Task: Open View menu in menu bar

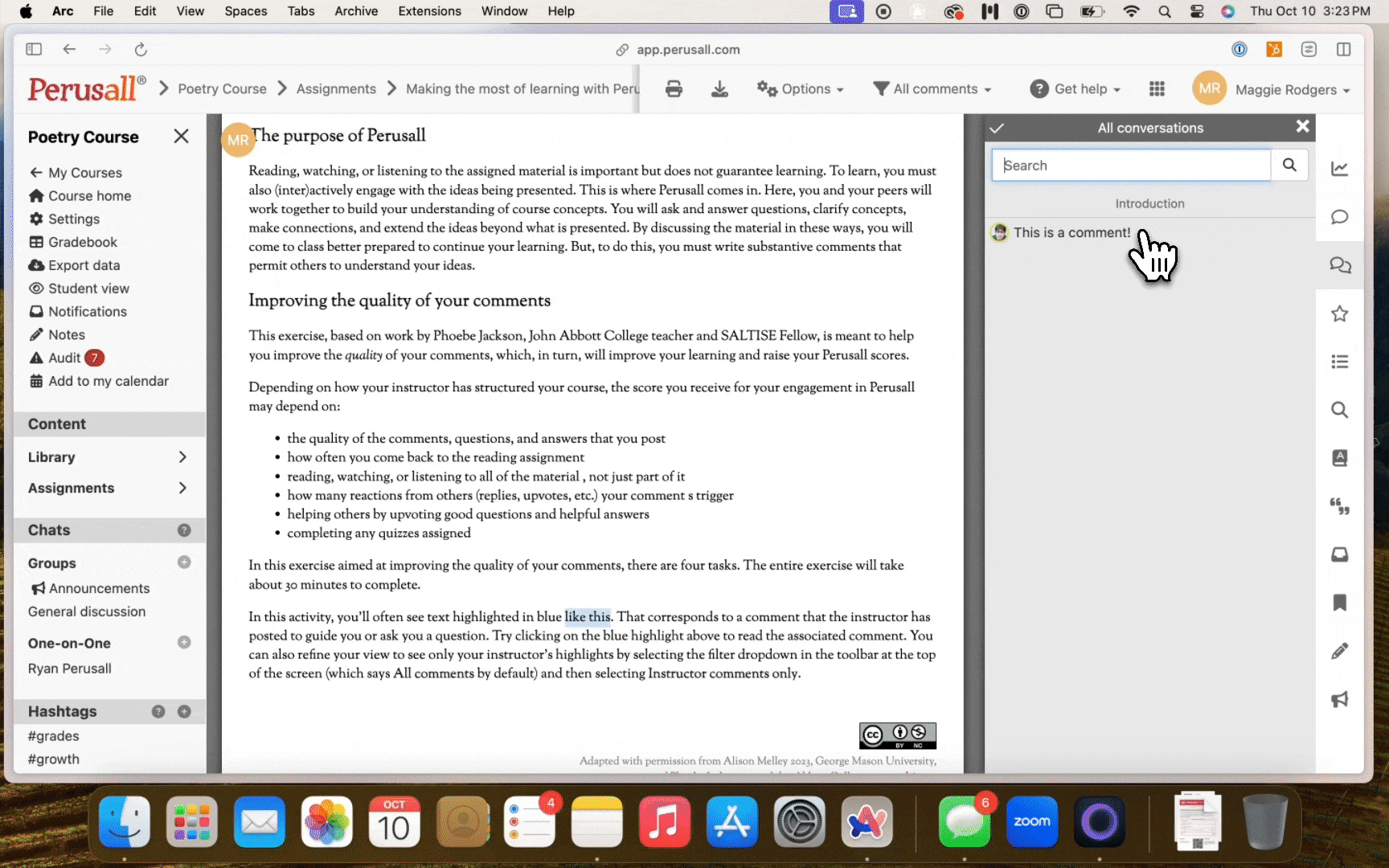Action: pos(191,11)
